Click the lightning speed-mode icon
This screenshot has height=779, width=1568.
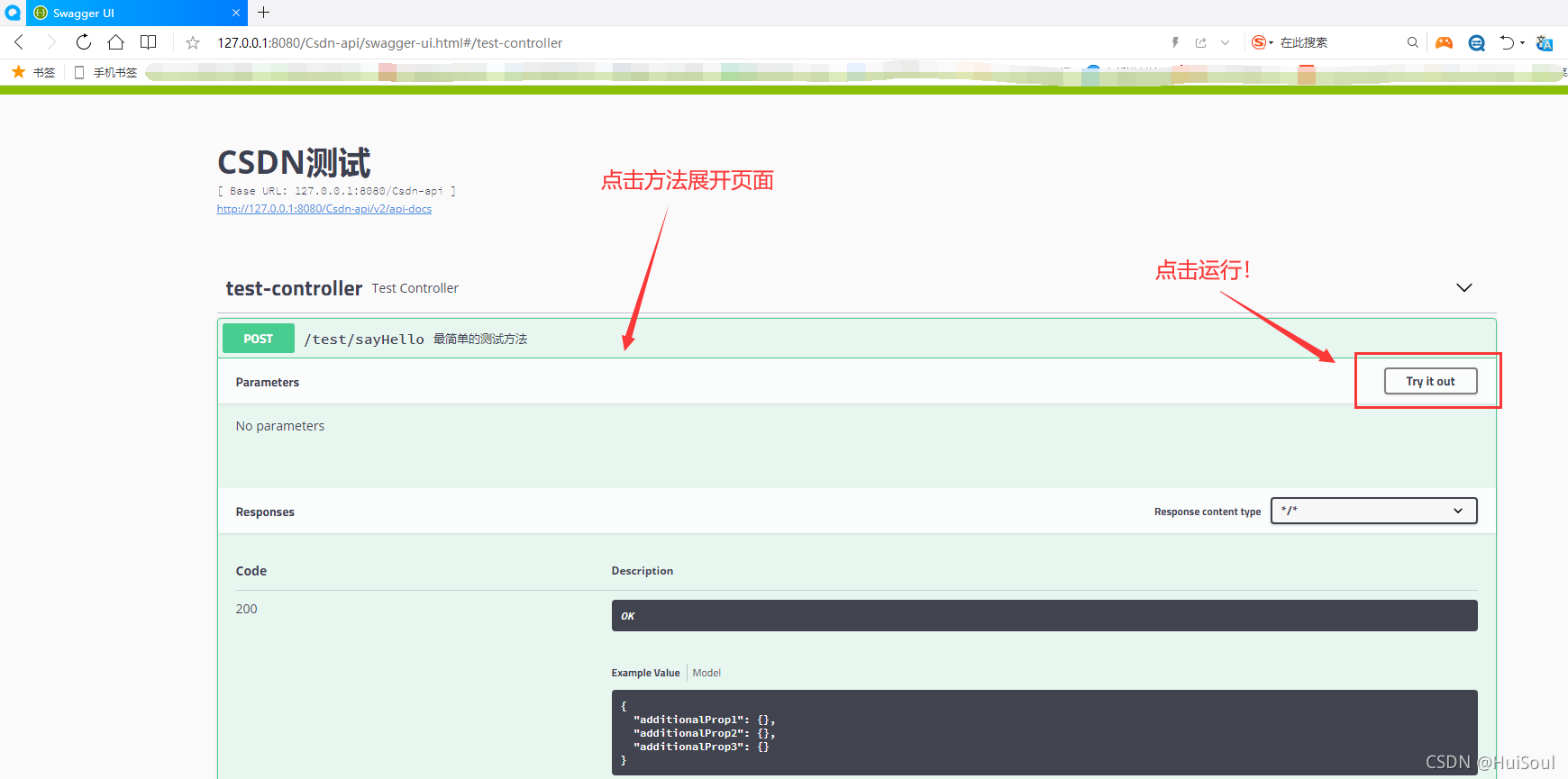1175,42
